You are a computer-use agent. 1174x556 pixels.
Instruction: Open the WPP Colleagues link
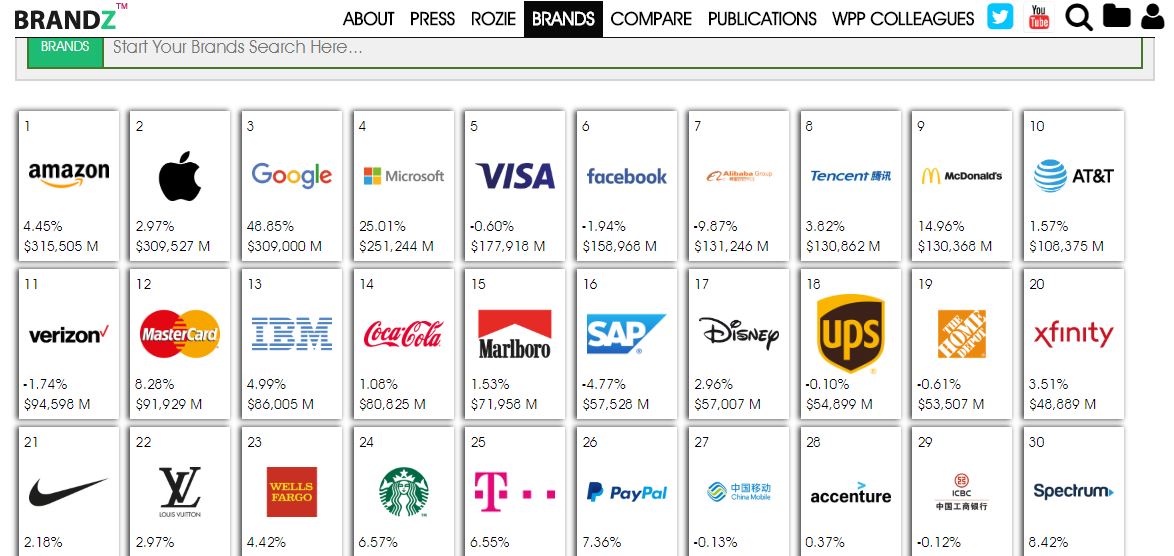coord(903,19)
